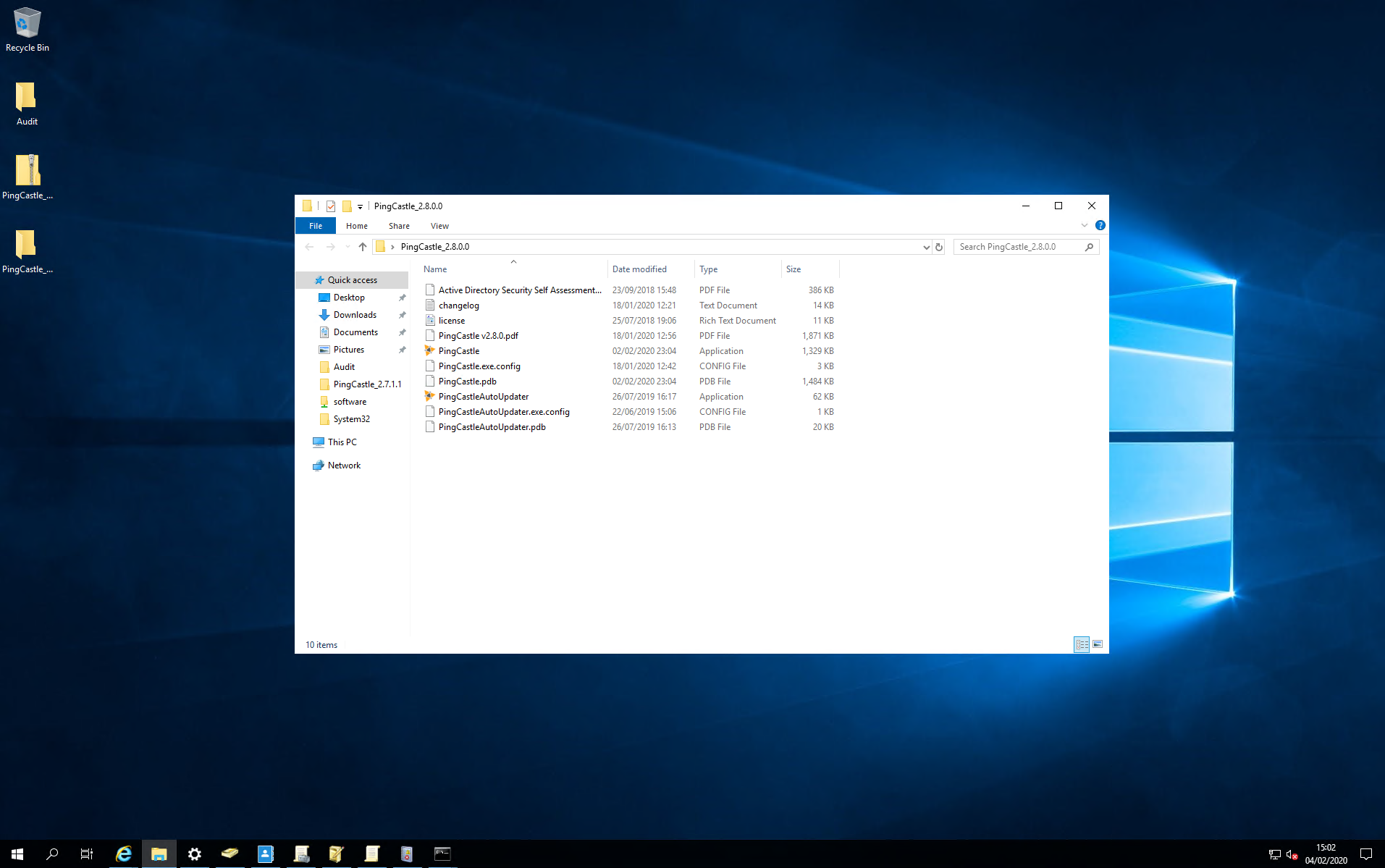The height and width of the screenshot is (868, 1385).
Task: Click the up-arrow navigation icon
Action: point(363,247)
